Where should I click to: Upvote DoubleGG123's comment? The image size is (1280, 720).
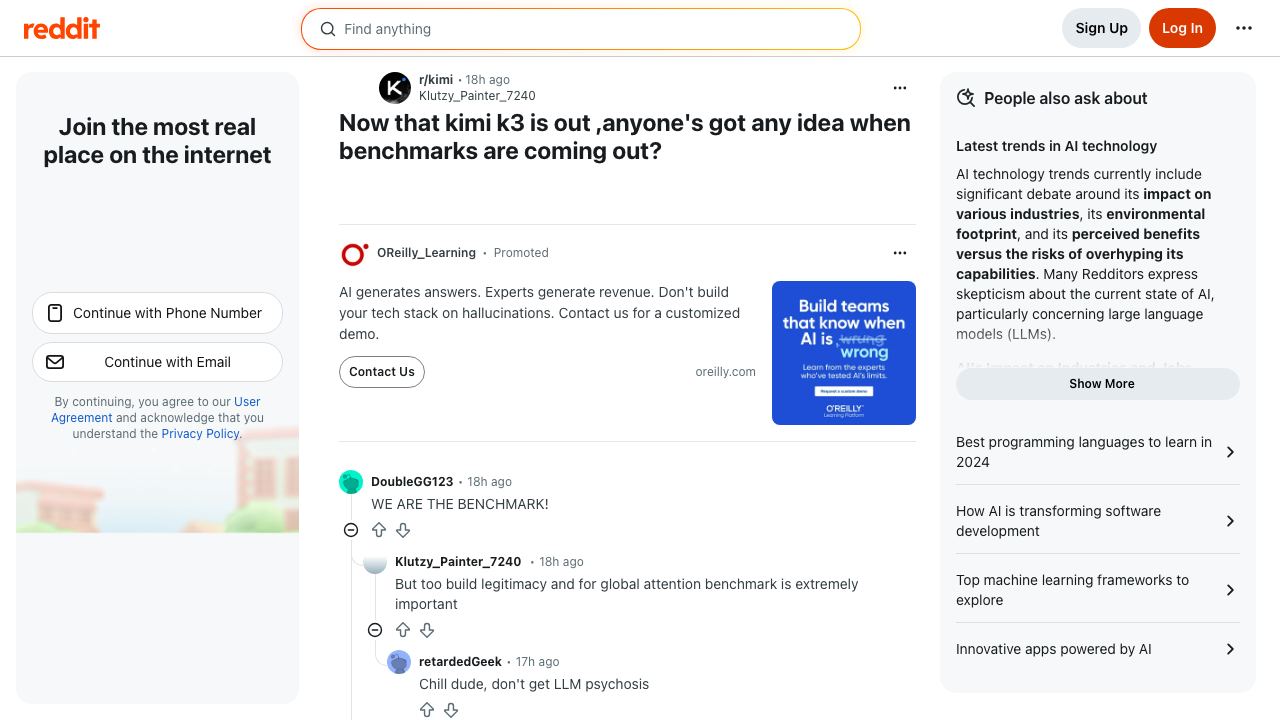pyautogui.click(x=379, y=530)
